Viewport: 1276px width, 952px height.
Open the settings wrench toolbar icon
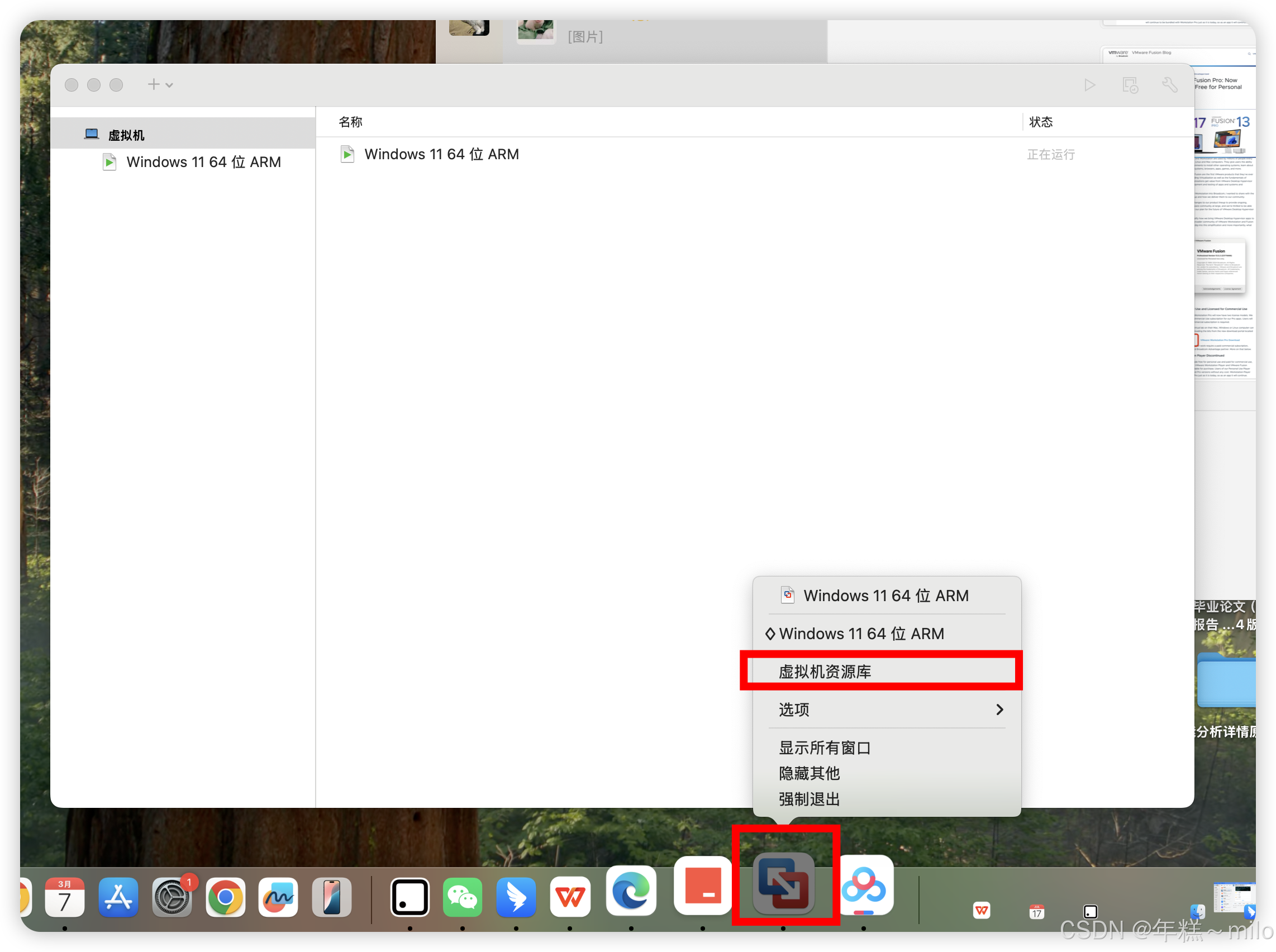click(1169, 85)
